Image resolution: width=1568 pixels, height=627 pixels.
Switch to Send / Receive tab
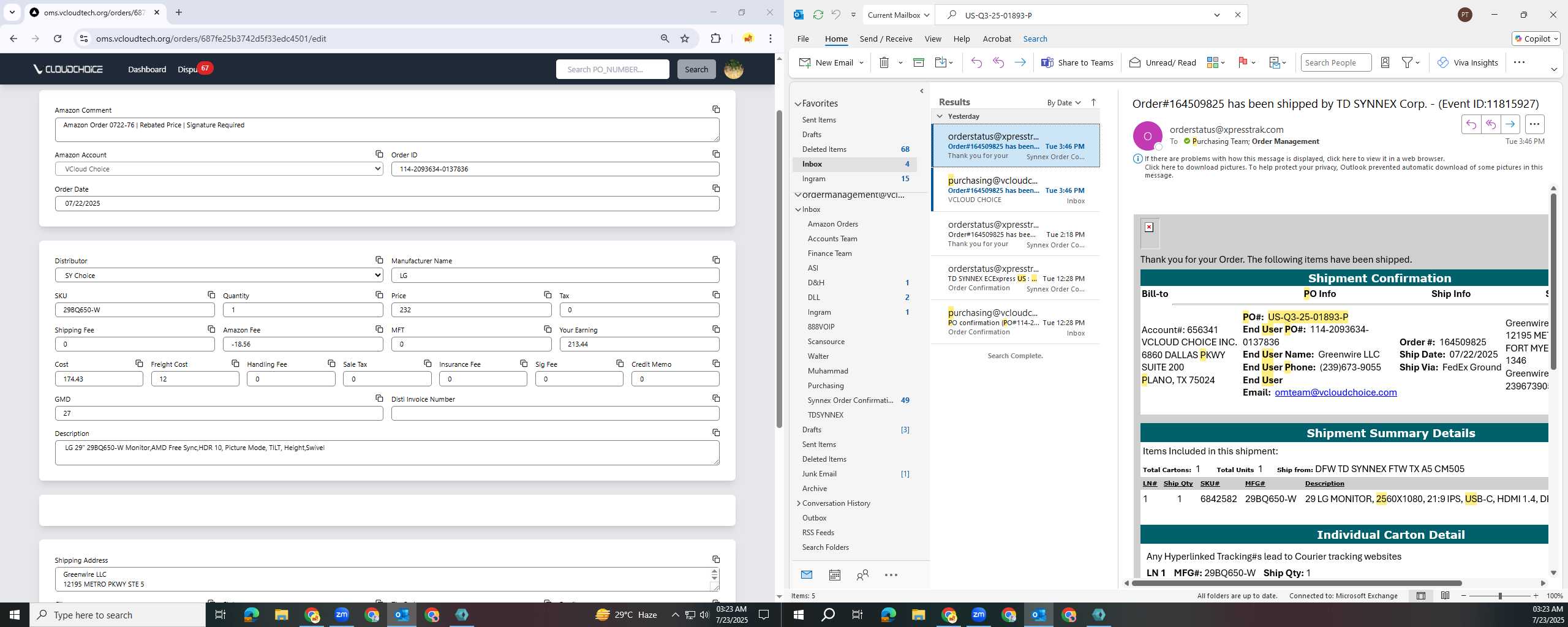[x=886, y=39]
